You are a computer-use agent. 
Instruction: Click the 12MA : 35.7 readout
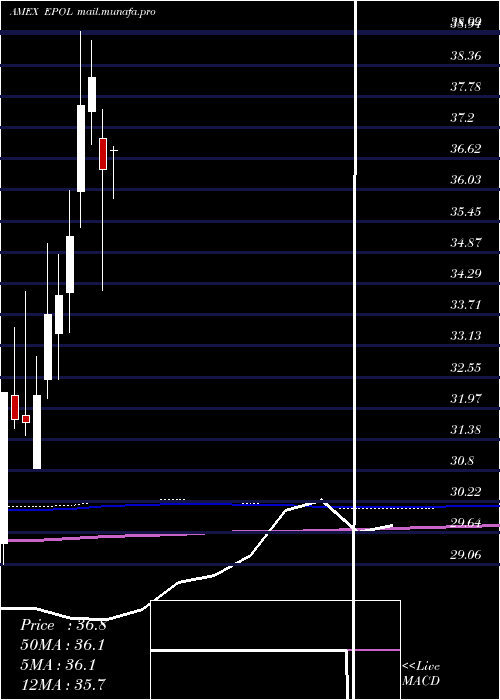pos(63,684)
